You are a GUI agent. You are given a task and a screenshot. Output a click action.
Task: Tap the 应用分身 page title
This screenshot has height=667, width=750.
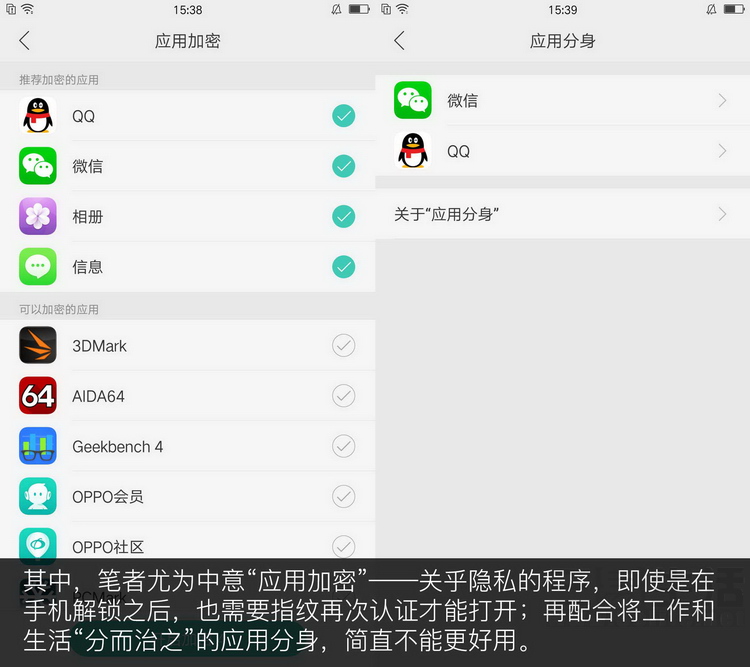[562, 41]
